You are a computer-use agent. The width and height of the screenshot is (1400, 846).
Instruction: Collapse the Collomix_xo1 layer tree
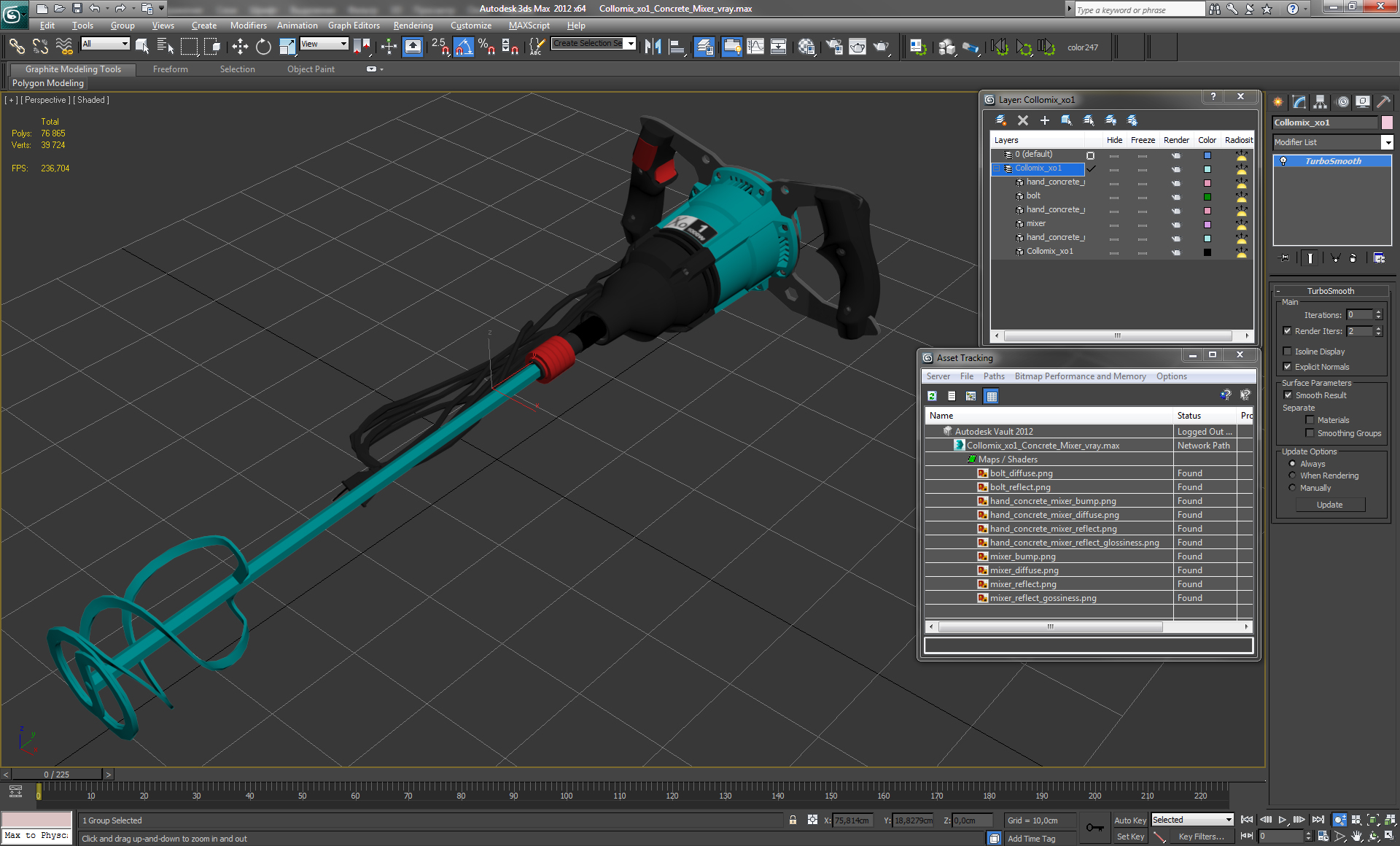997,168
